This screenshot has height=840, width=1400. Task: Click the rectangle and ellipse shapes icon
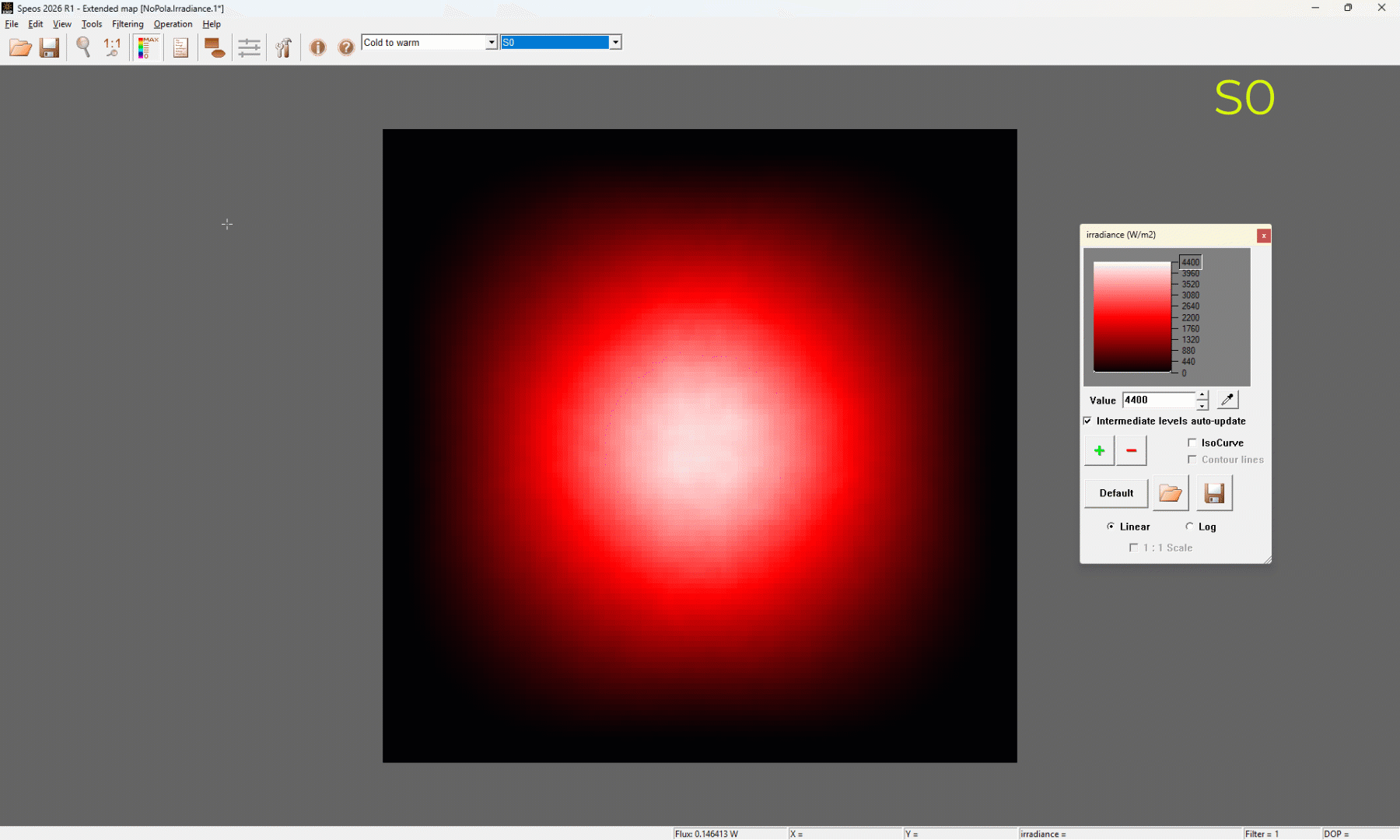coord(215,47)
